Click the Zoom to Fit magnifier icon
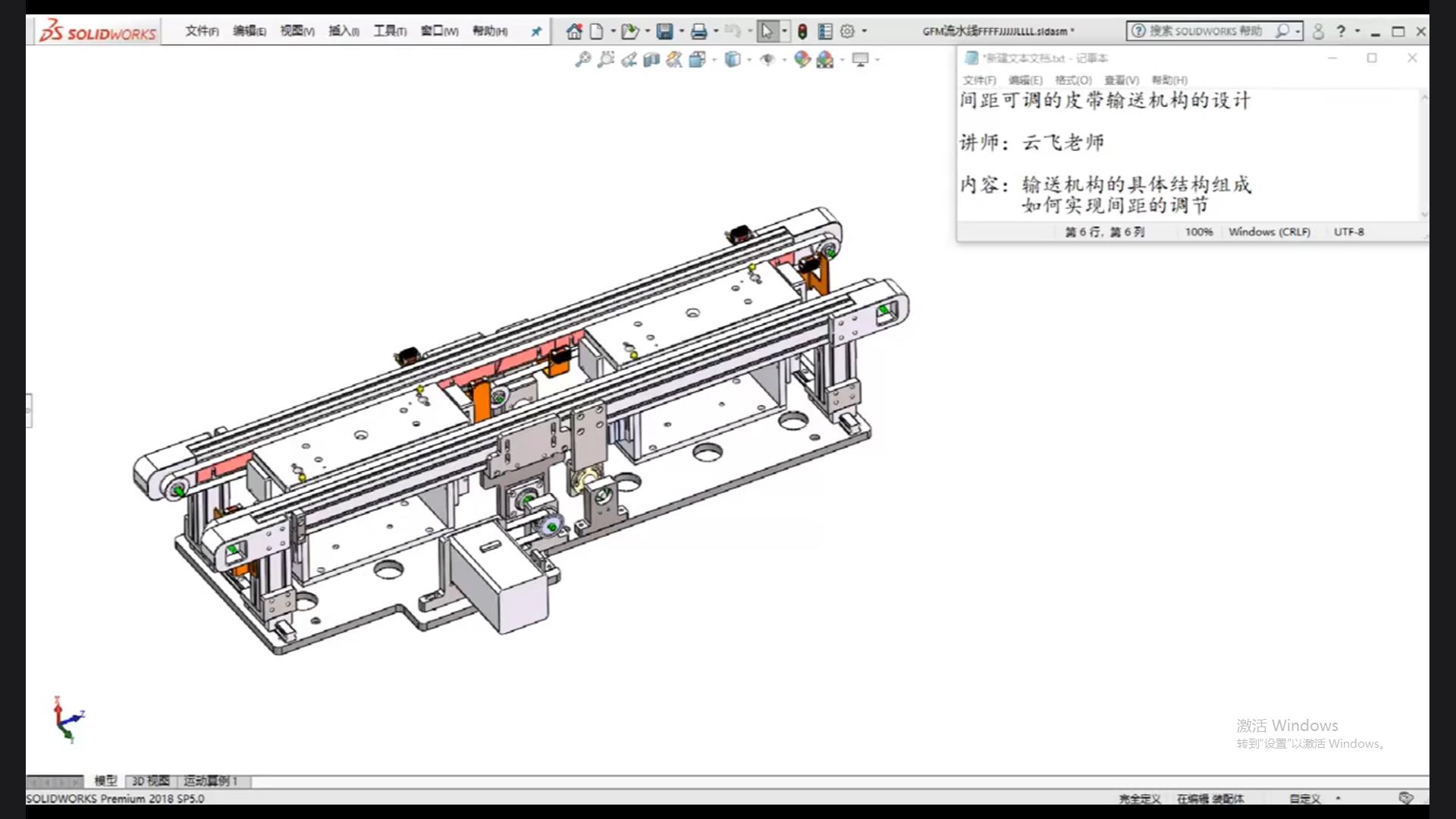This screenshot has height=819, width=1456. 582,59
